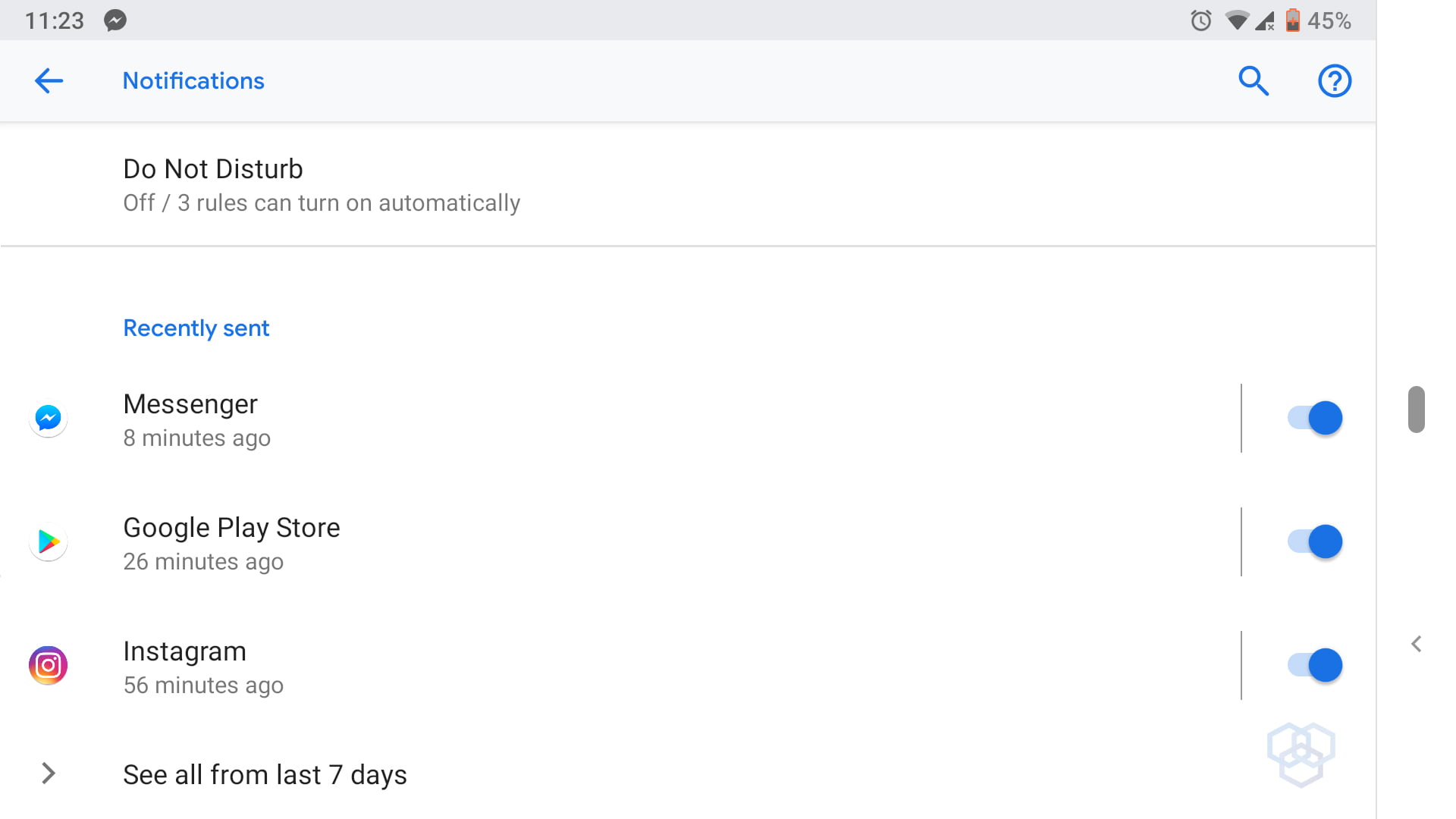Tap the Instagram app icon
This screenshot has height=819, width=1456.
(x=49, y=665)
